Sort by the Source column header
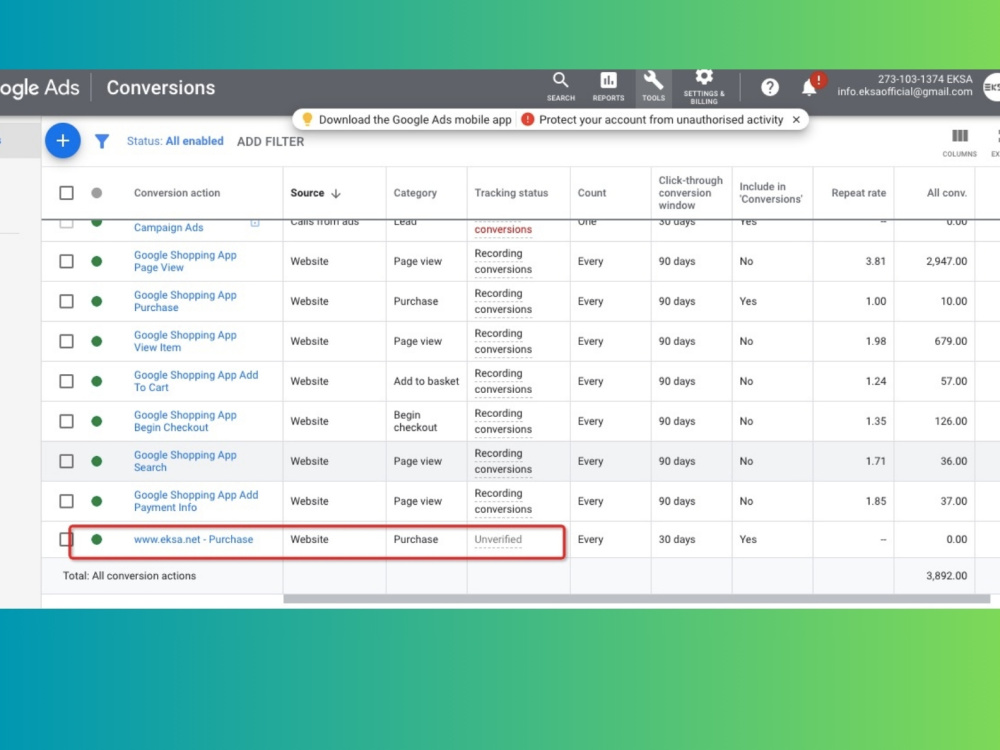 pyautogui.click(x=316, y=193)
